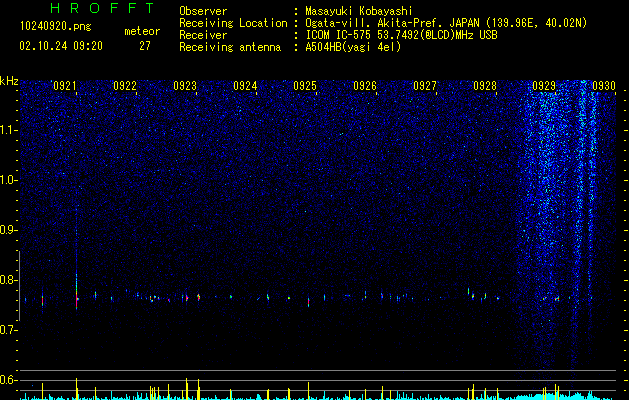Image resolution: width=629 pixels, height=400 pixels.
Task: Select the file name 10240920.png
Action: (x=56, y=26)
